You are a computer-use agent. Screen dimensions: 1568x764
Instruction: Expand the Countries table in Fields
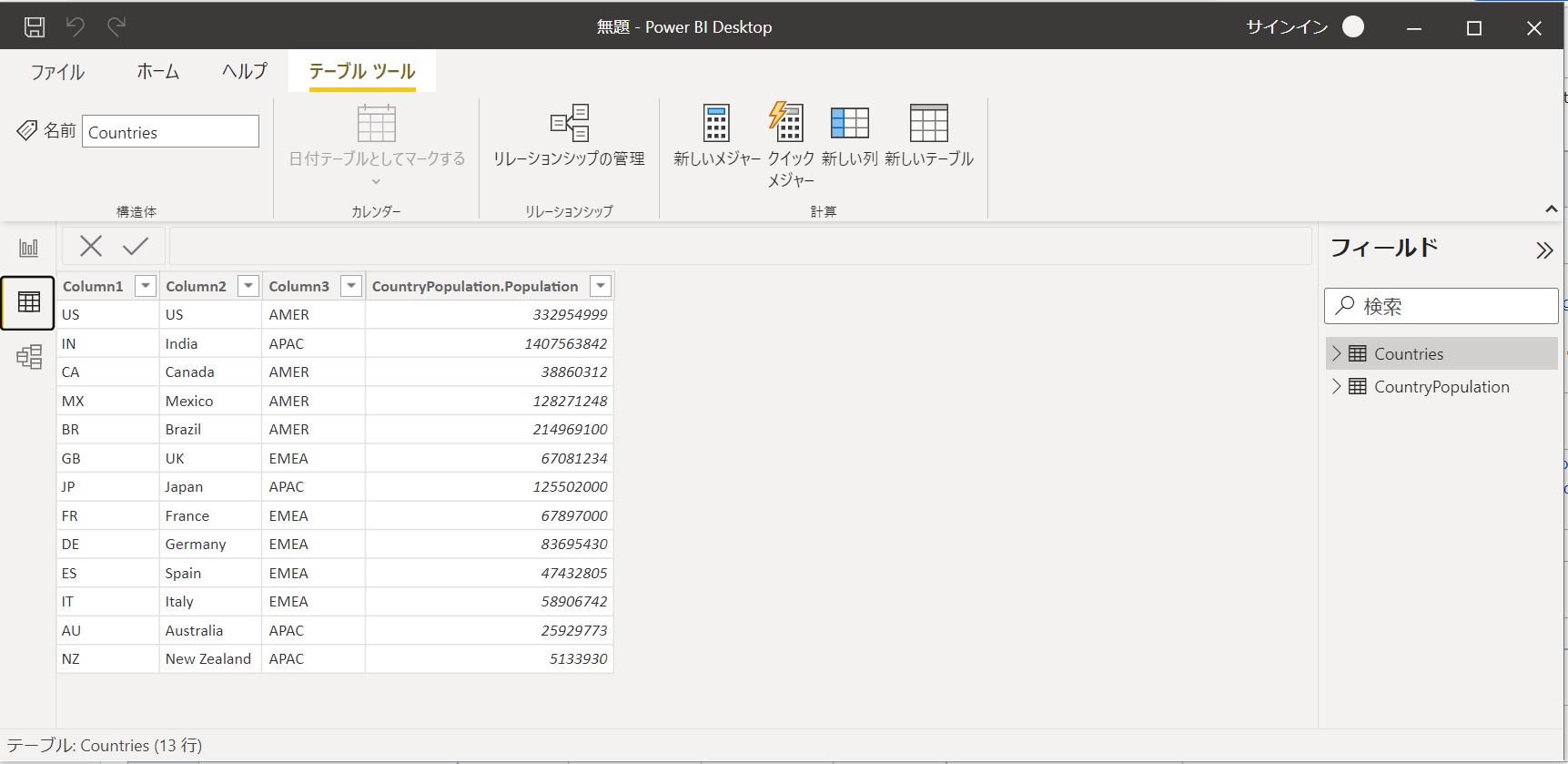click(x=1336, y=353)
